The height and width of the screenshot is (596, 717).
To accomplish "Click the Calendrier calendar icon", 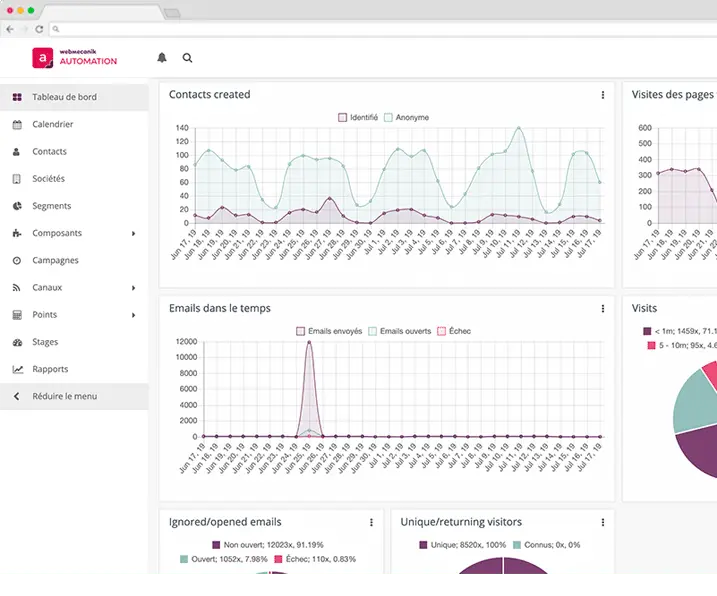I will 17,124.
